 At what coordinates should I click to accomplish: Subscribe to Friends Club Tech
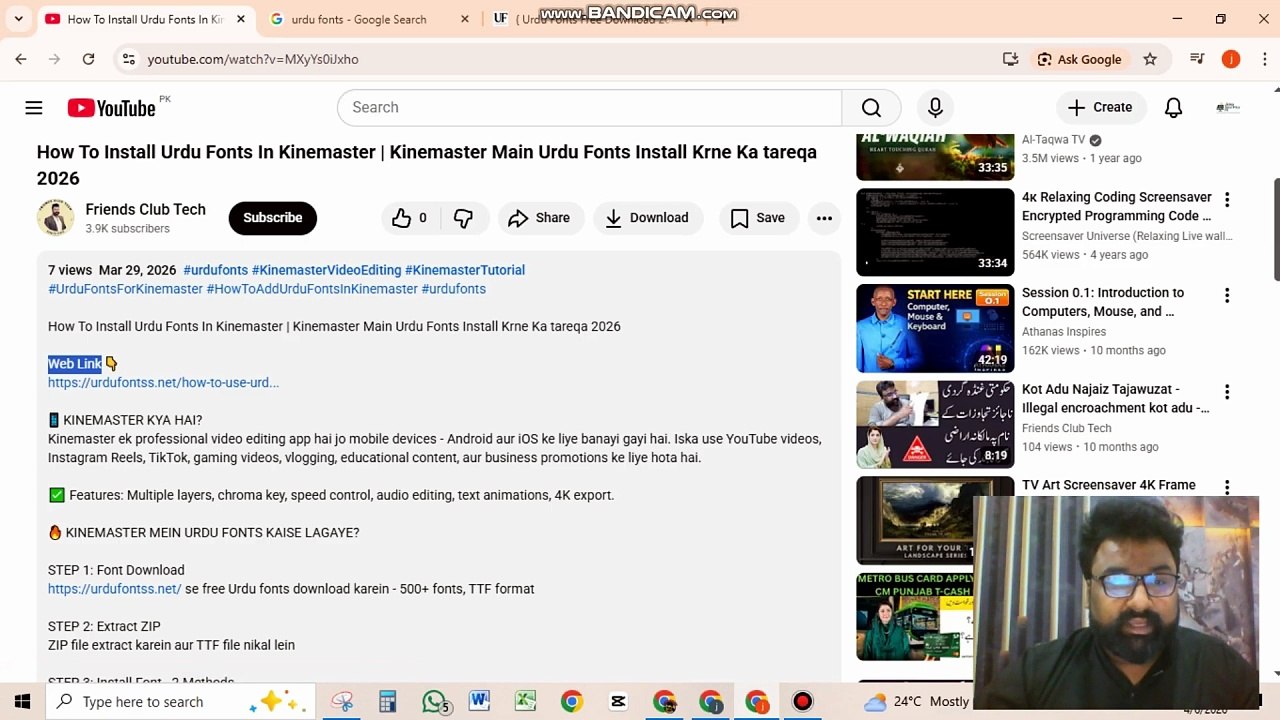point(272,217)
